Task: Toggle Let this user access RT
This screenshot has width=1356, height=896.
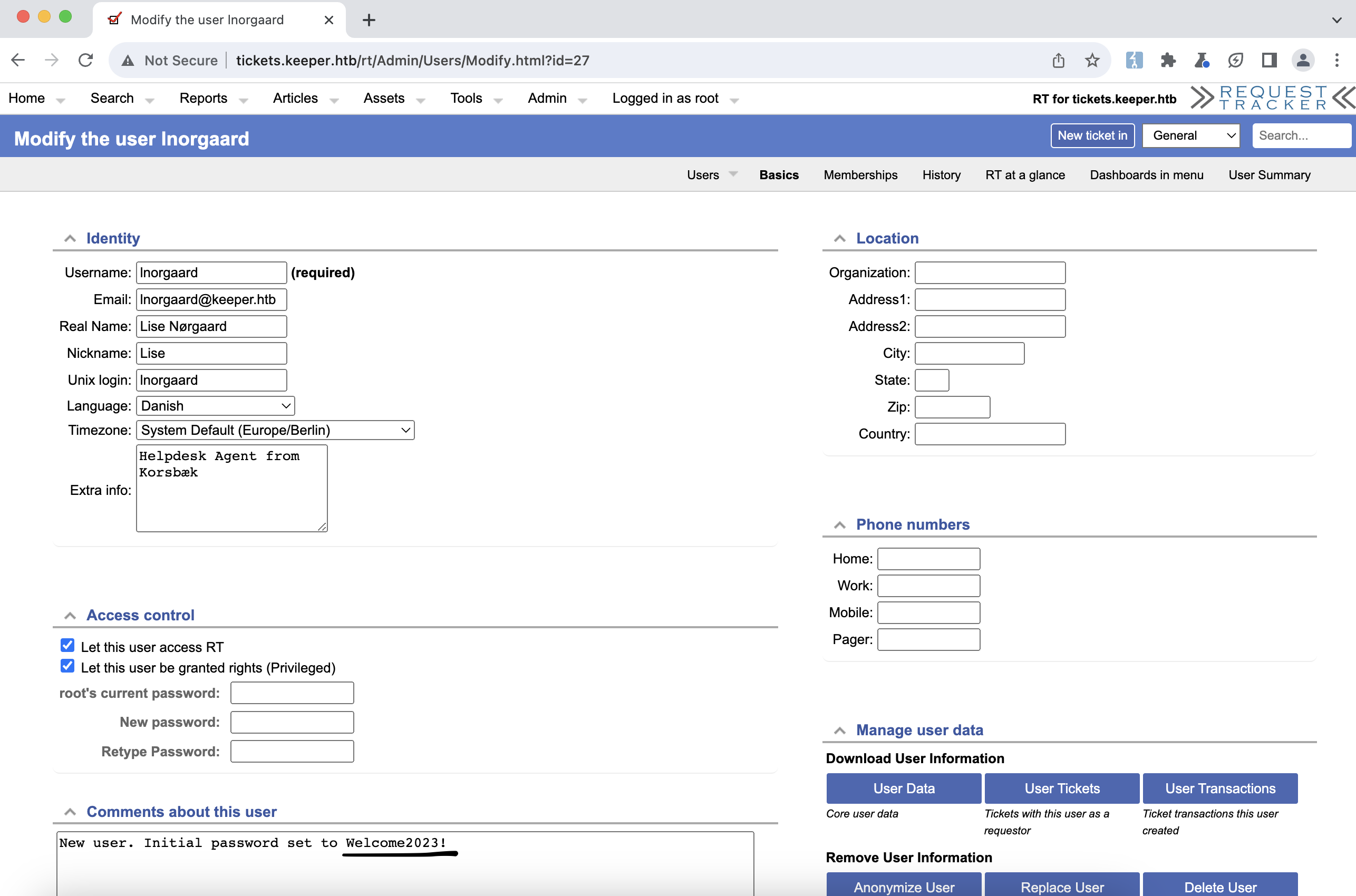Action: (67, 645)
